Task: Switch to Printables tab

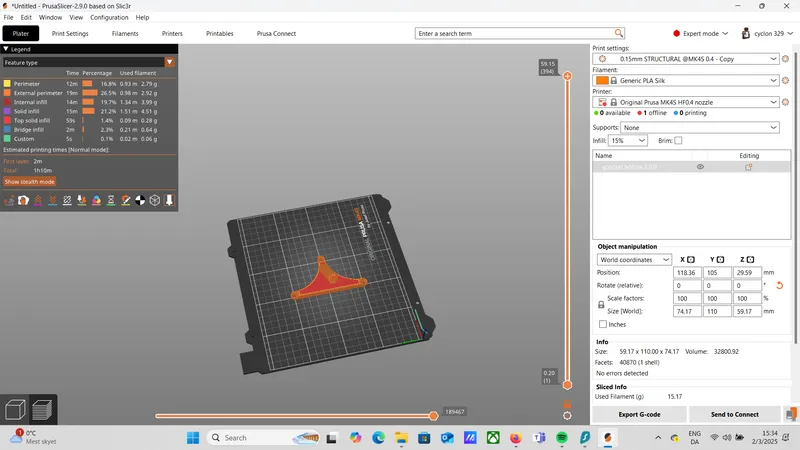Action: coord(220,34)
